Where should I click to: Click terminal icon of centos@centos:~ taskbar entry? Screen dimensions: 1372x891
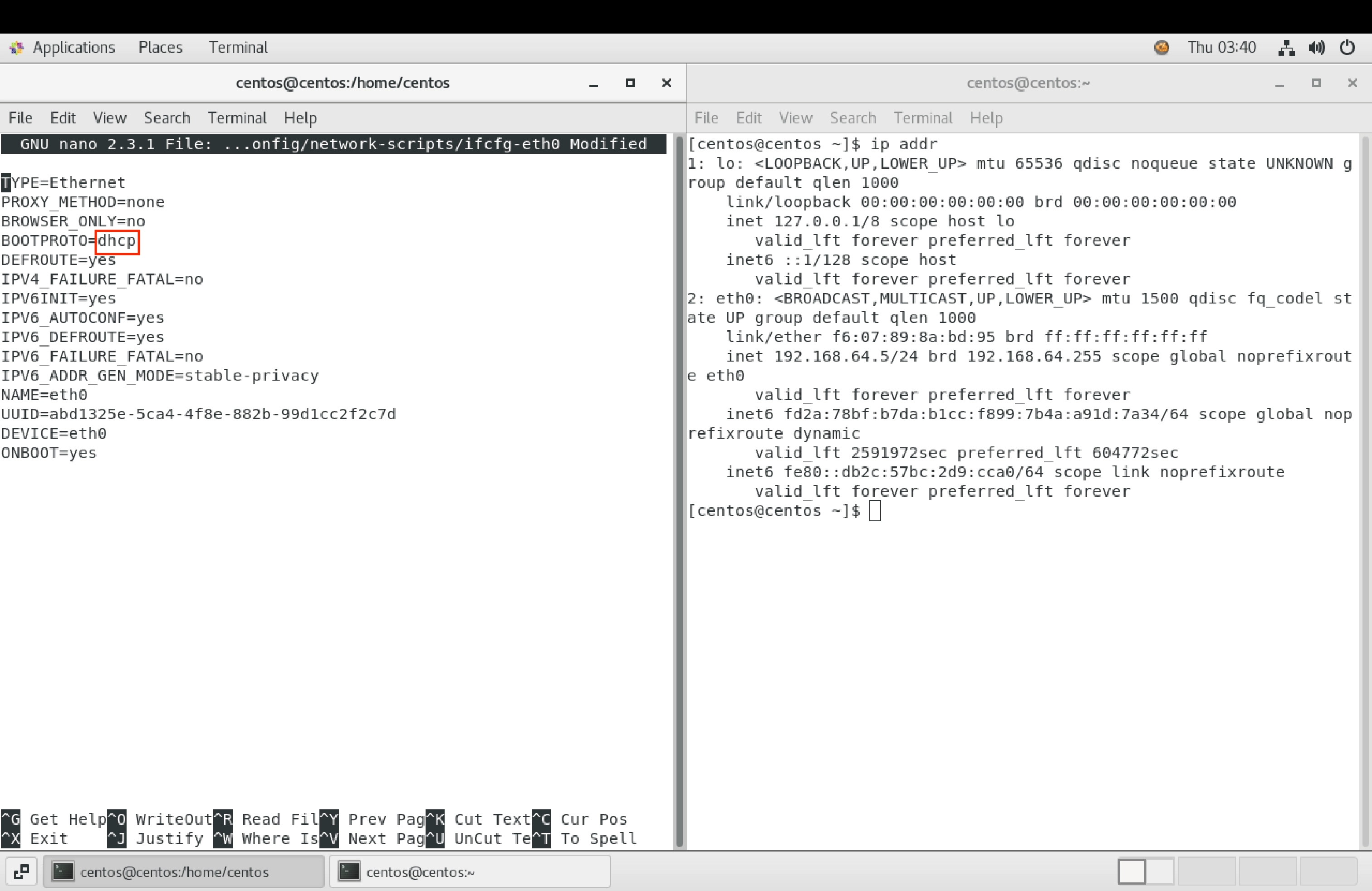(x=349, y=871)
